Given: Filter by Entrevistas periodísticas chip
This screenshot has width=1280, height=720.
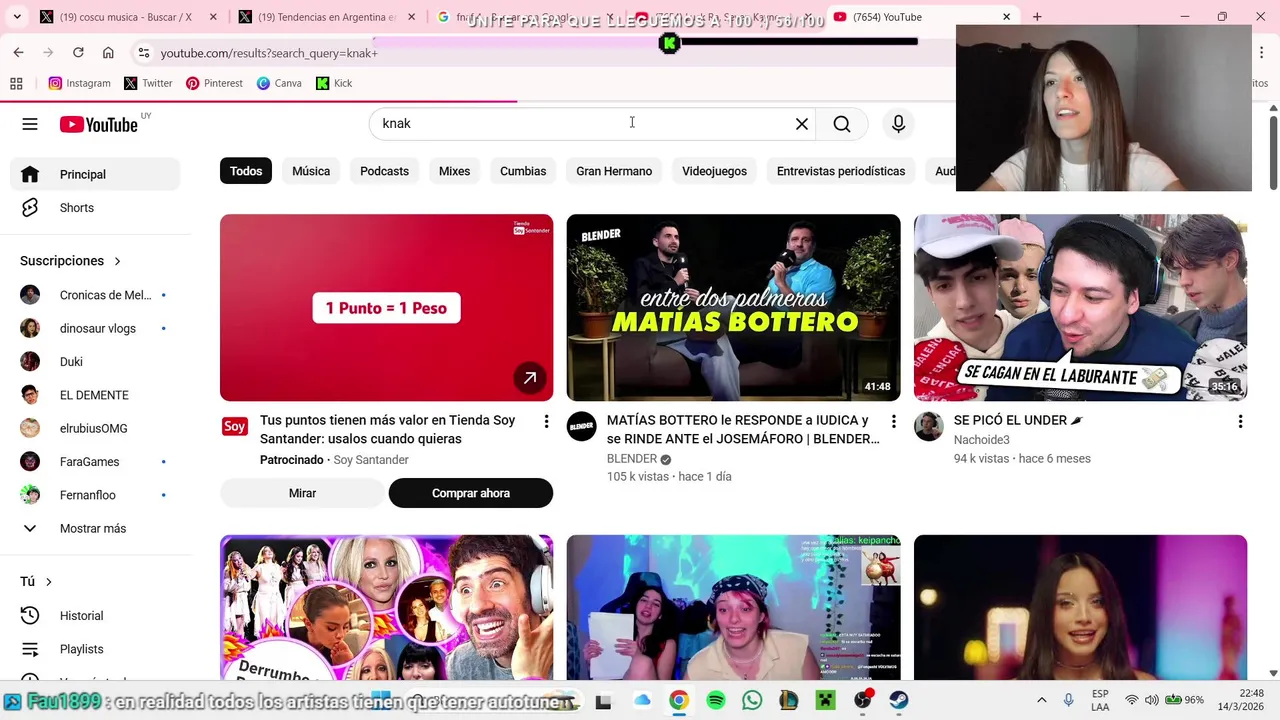Looking at the screenshot, I should [x=841, y=171].
